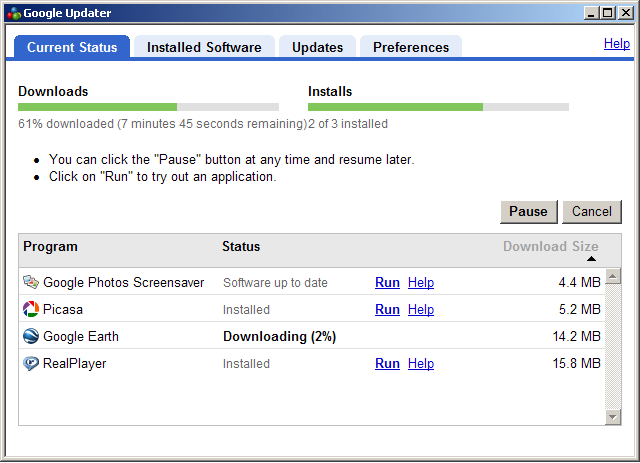Select the "Picasa" program name
The image size is (640, 463).
point(63,309)
